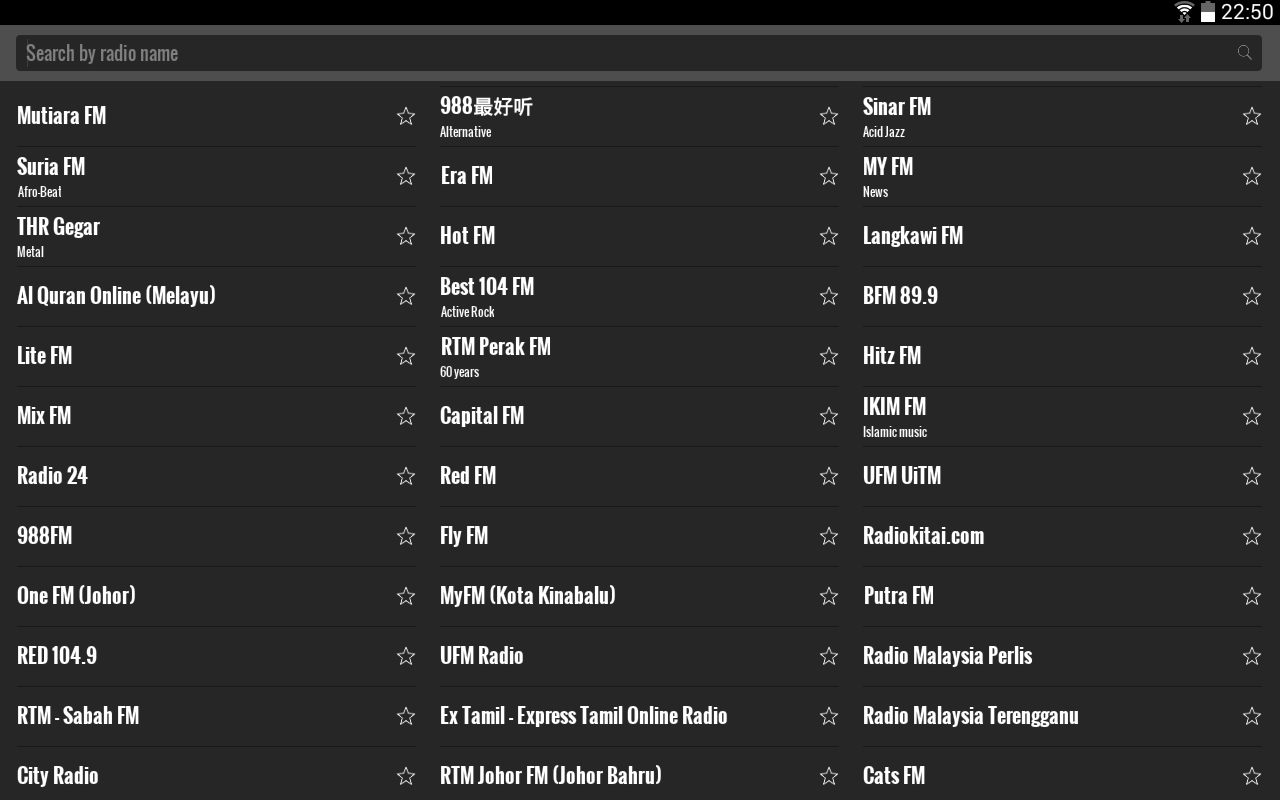Image resolution: width=1280 pixels, height=800 pixels.
Task: Select the Lite FM station name
Action: click(44, 356)
